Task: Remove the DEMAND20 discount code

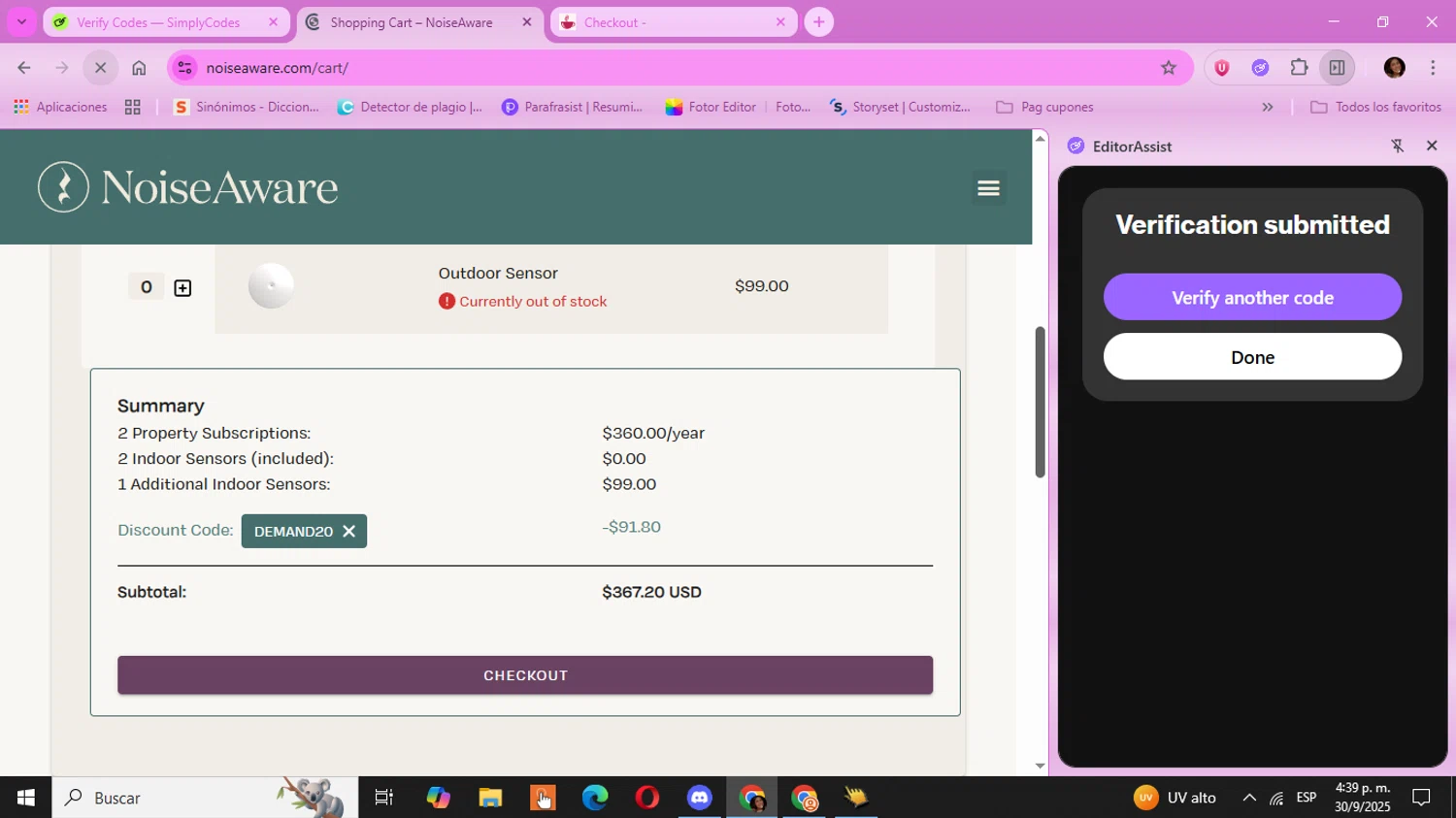Action: tap(349, 531)
